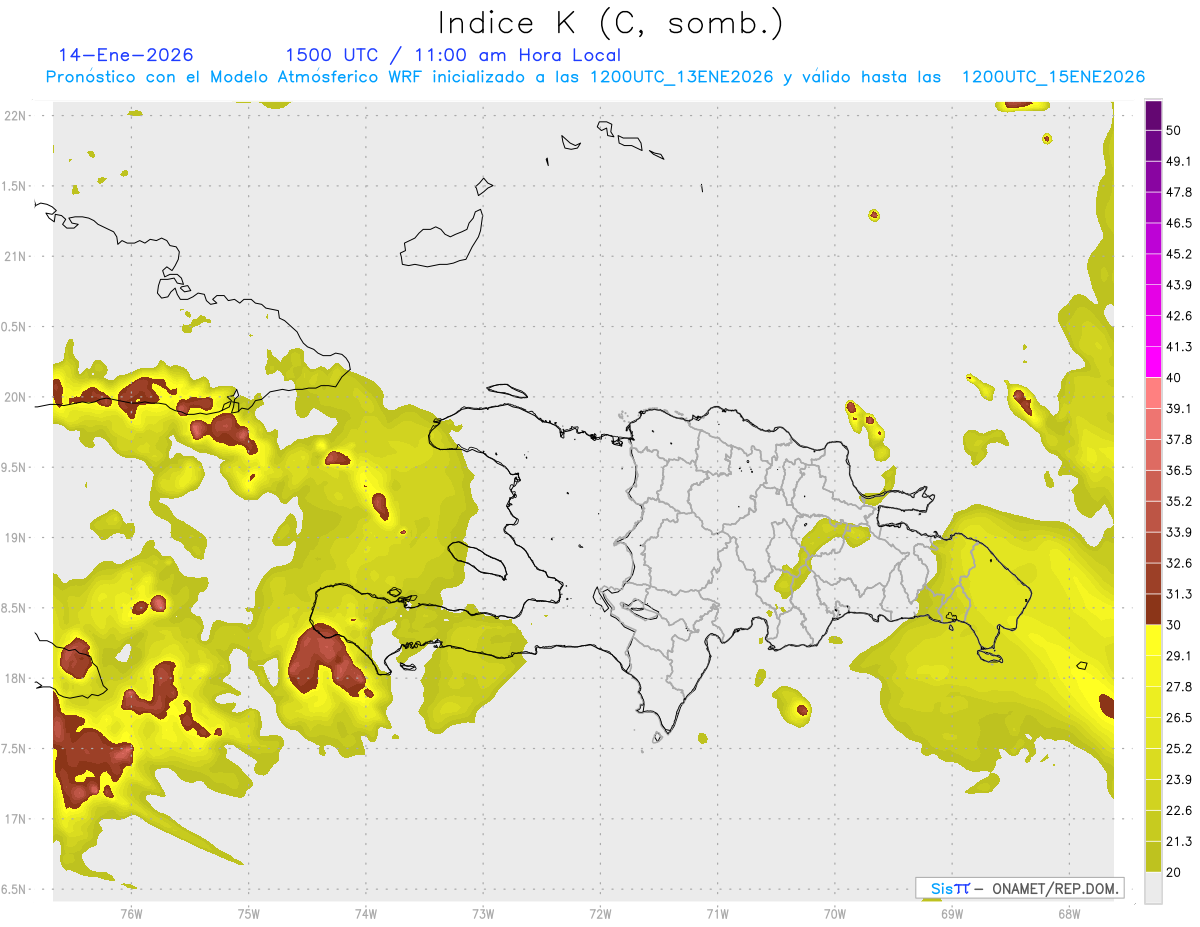Click the '72W' longitude label
The height and width of the screenshot is (927, 1200).
tap(600, 913)
